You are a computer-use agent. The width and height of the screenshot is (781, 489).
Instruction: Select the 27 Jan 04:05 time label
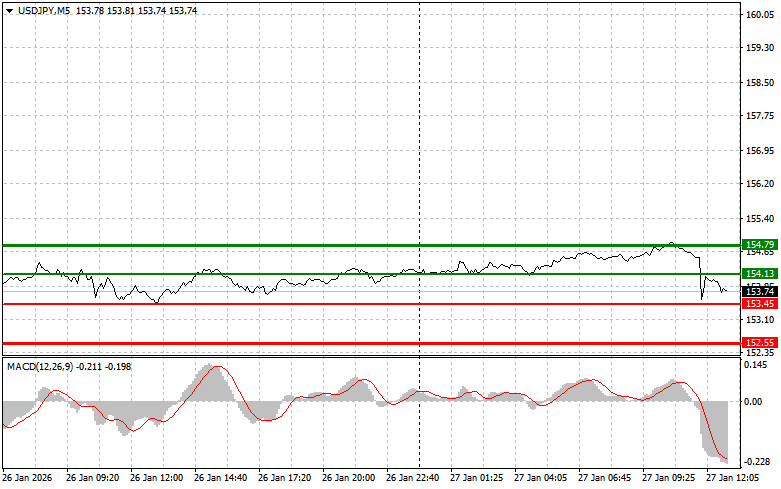(x=540, y=478)
